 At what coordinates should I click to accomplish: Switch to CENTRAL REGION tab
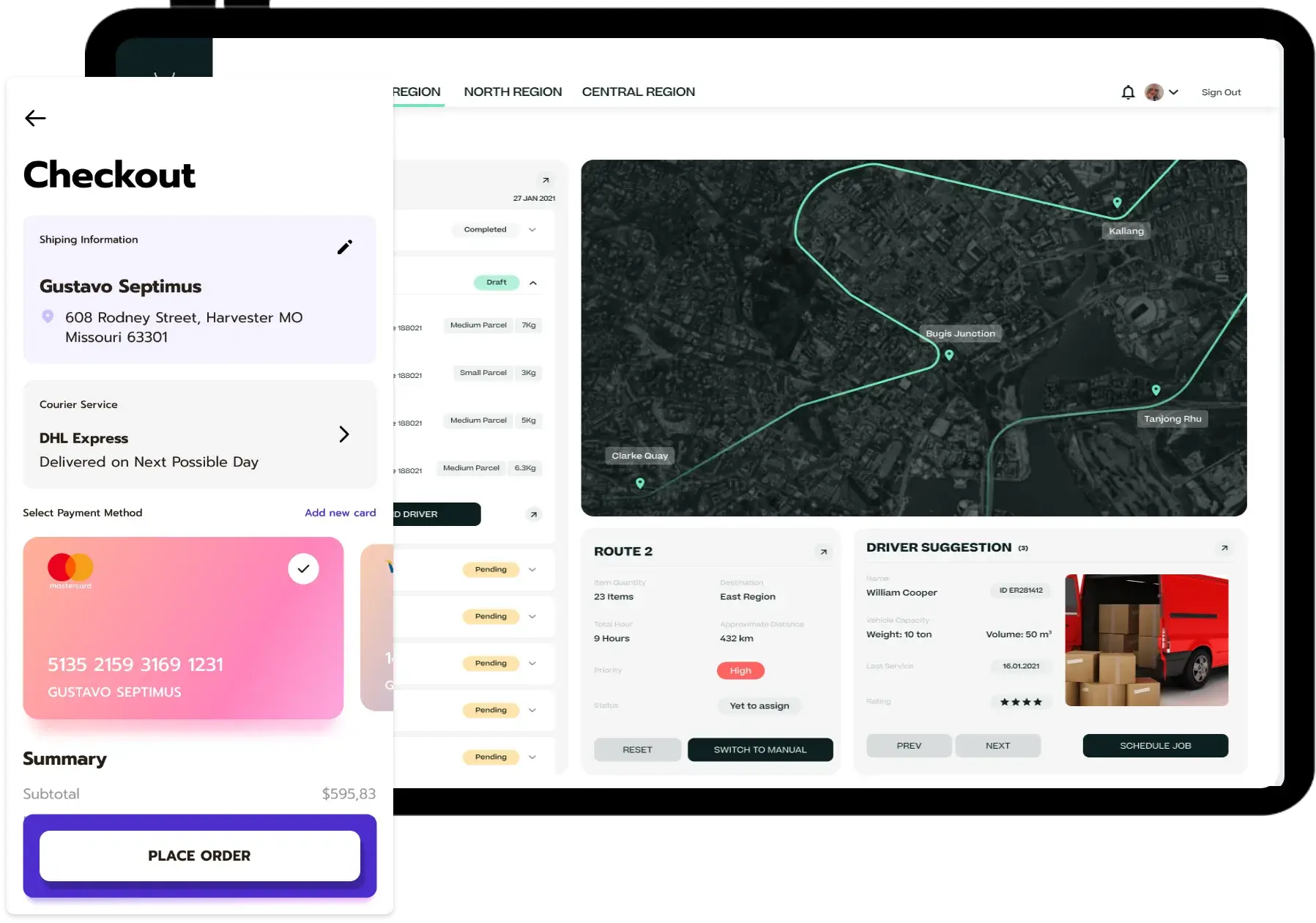[639, 92]
